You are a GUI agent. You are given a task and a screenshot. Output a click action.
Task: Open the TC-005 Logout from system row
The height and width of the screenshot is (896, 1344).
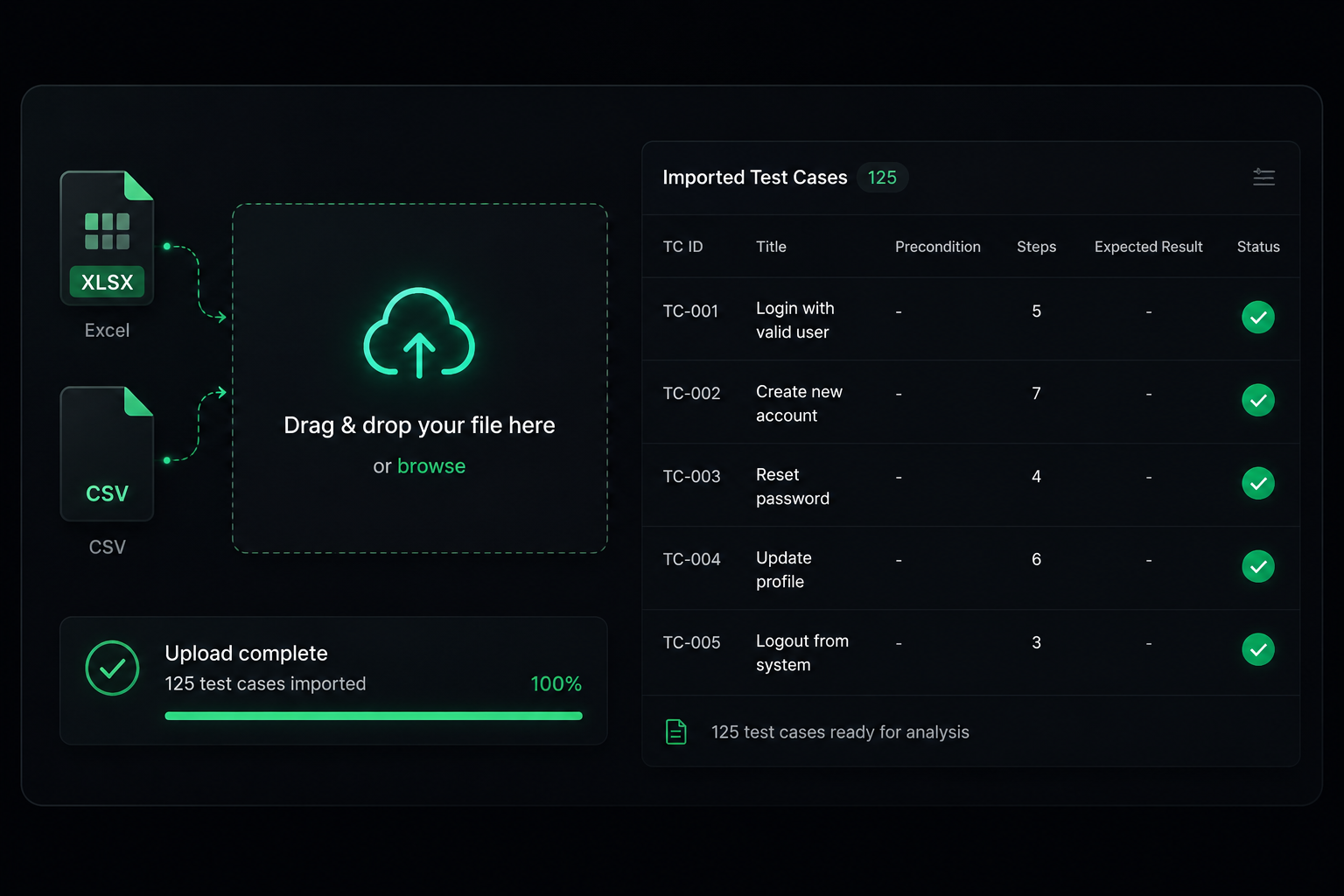[x=970, y=652]
